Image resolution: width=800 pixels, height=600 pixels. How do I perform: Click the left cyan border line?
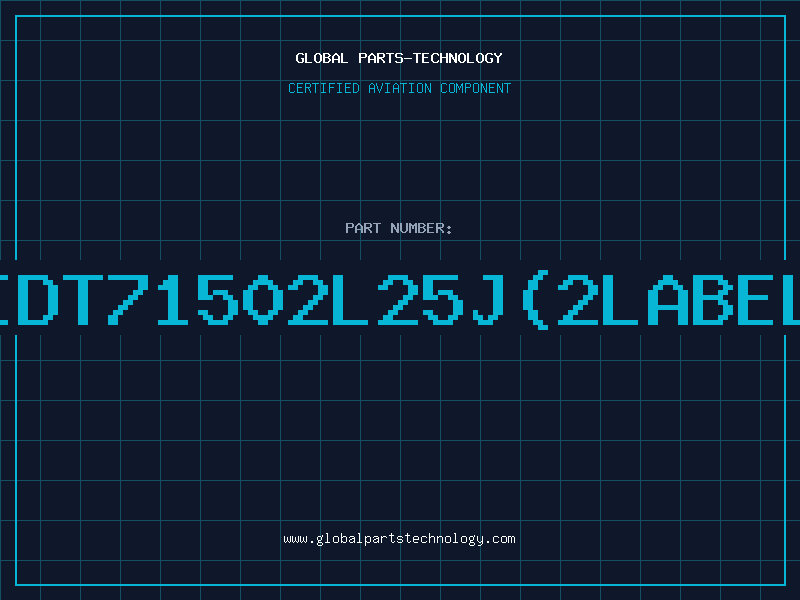[16, 138]
